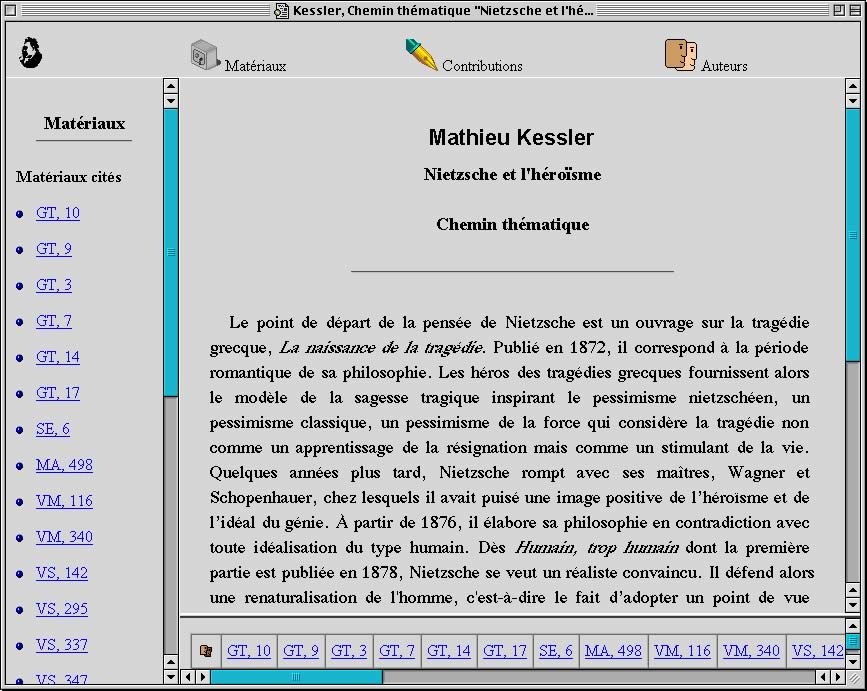Follow GT, 17 in bottom link bar
The width and height of the screenshot is (867, 691).
click(505, 651)
